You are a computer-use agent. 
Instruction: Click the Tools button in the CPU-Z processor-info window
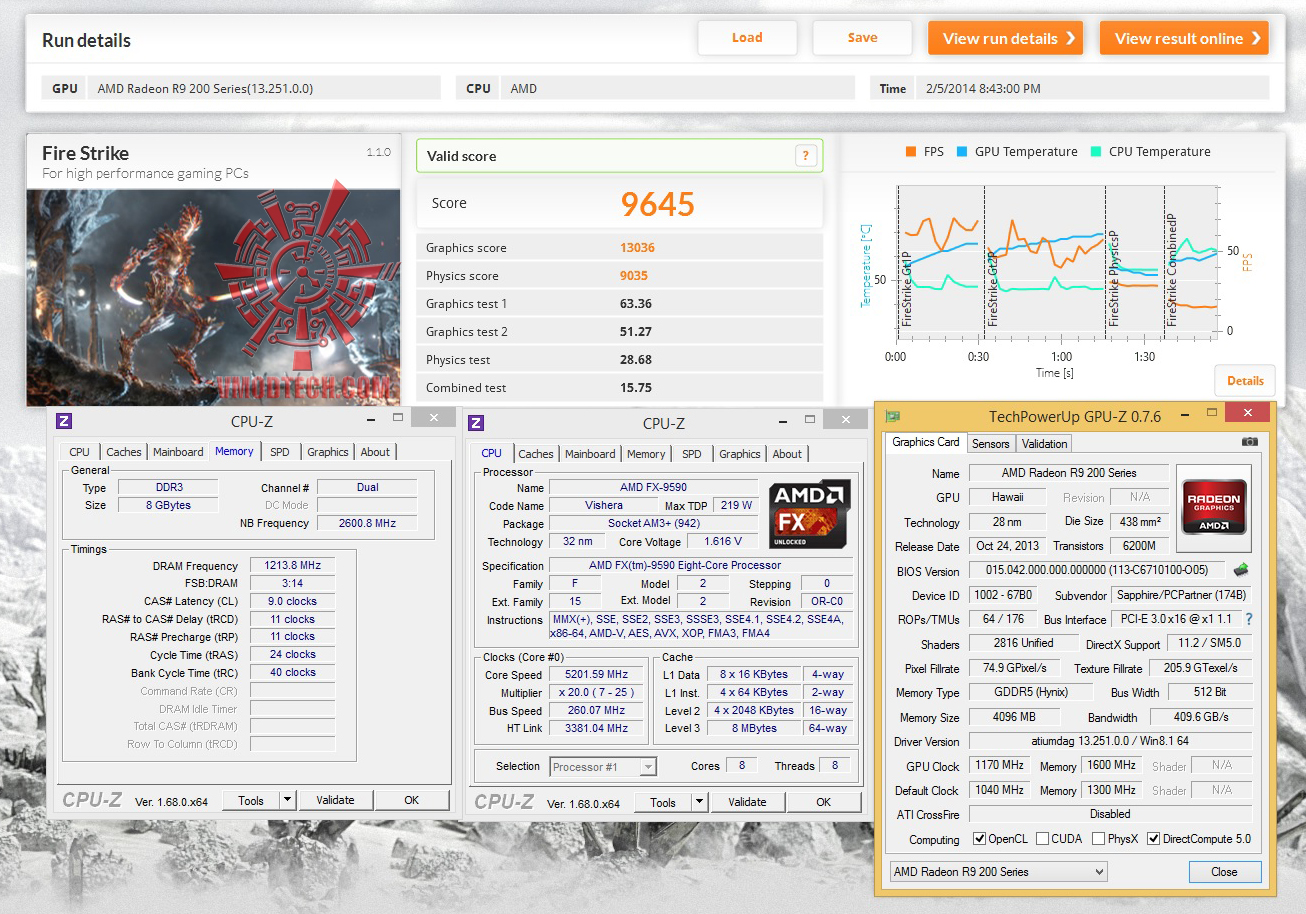click(x=663, y=802)
